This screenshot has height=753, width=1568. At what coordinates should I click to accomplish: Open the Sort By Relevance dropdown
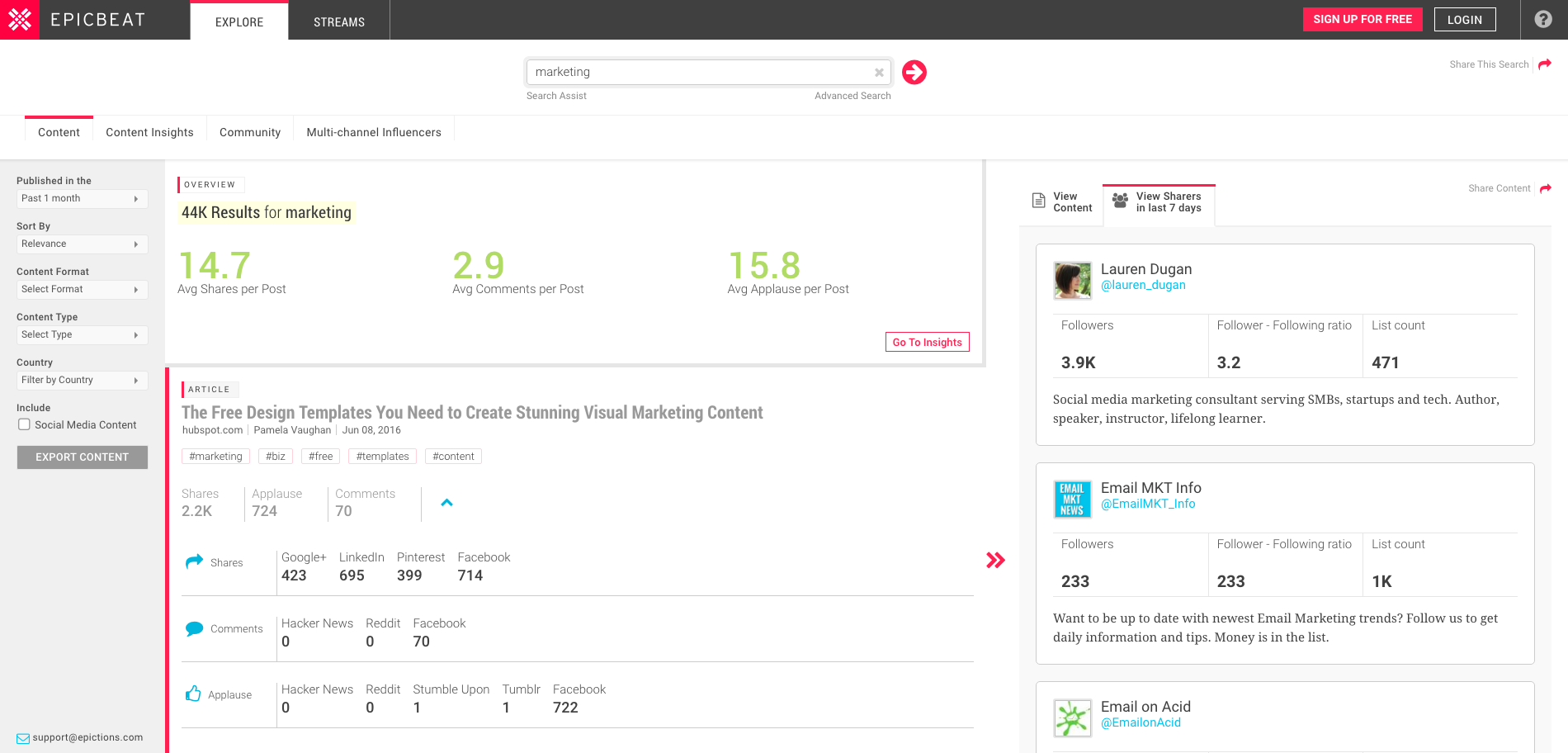pos(83,244)
